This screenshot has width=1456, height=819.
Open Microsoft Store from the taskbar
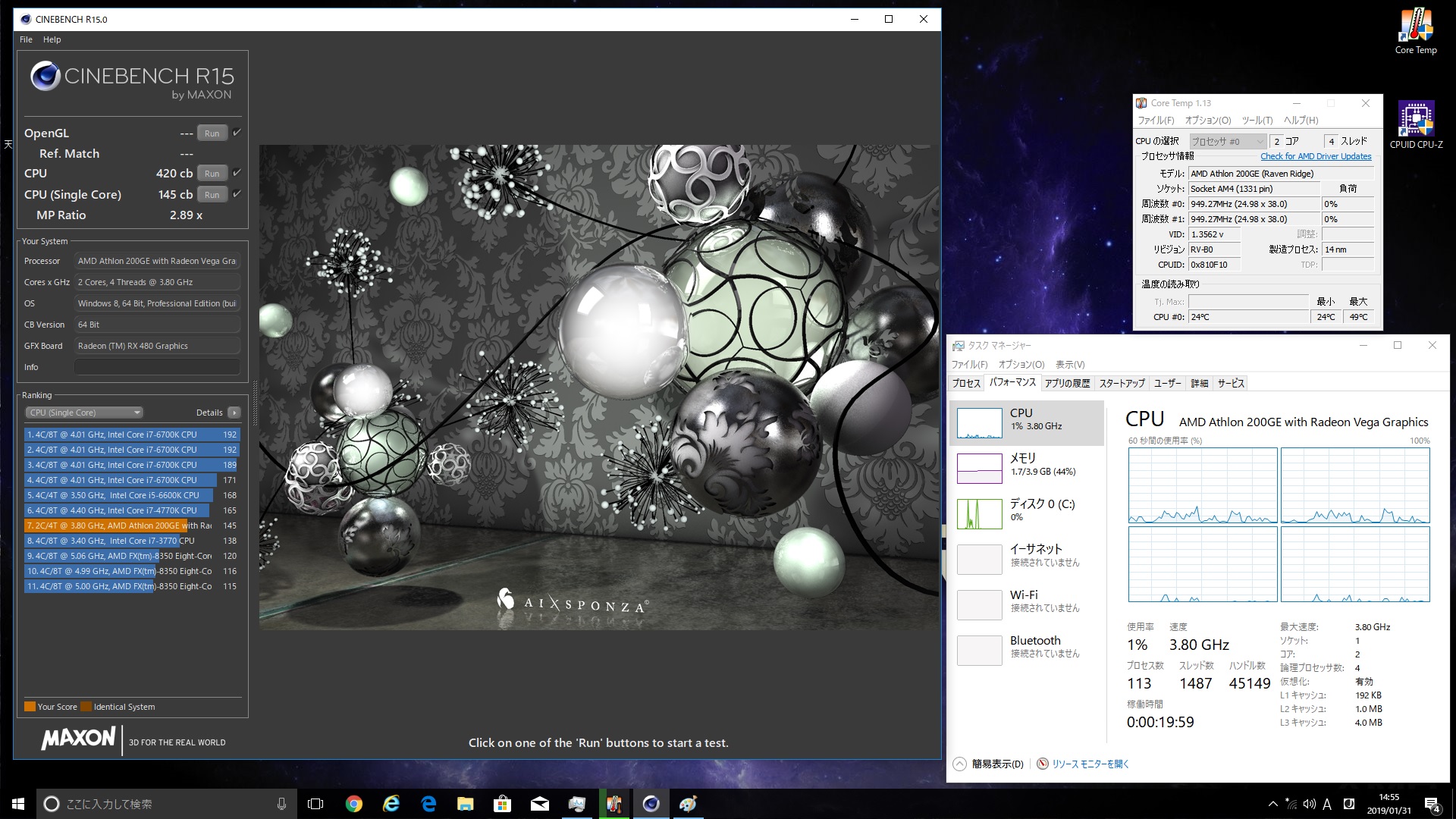(502, 804)
